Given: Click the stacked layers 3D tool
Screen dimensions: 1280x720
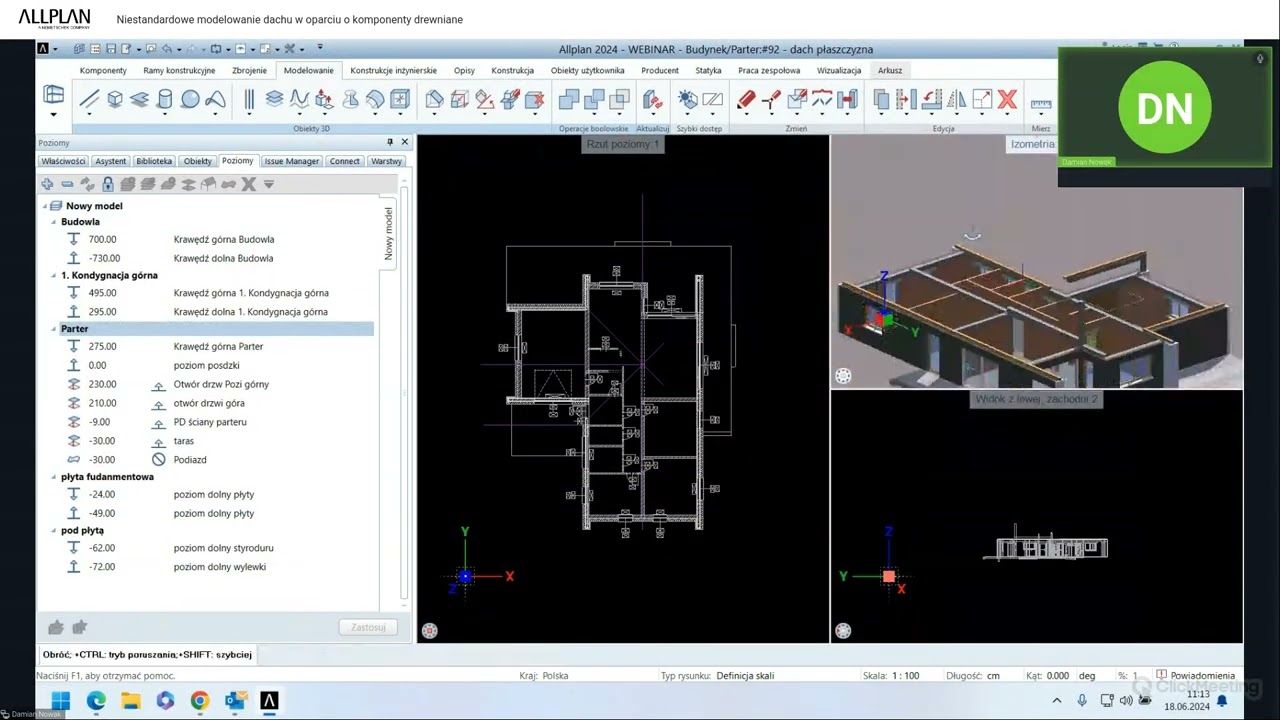Looking at the screenshot, I should [274, 99].
